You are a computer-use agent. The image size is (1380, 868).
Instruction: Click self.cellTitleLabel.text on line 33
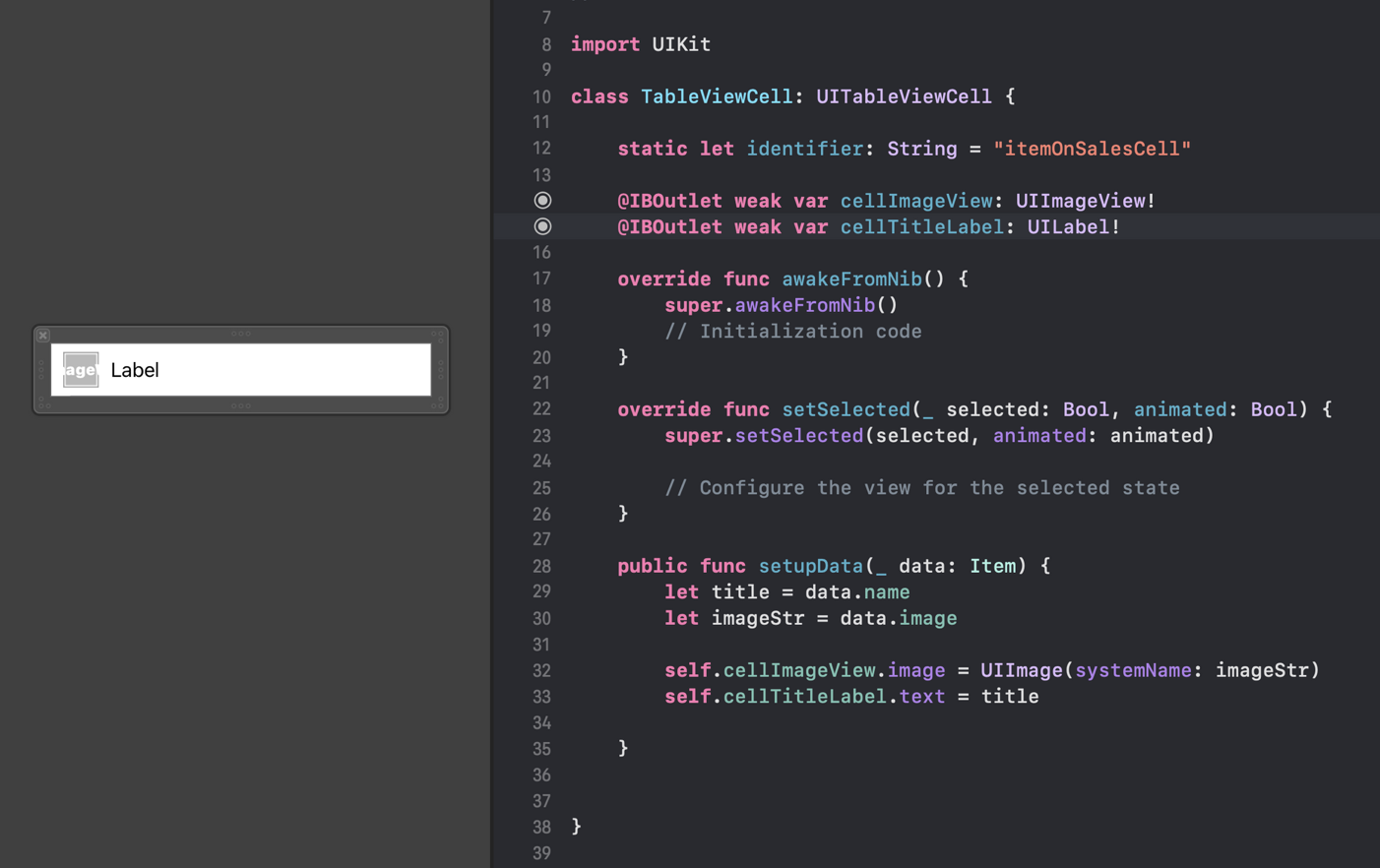805,696
